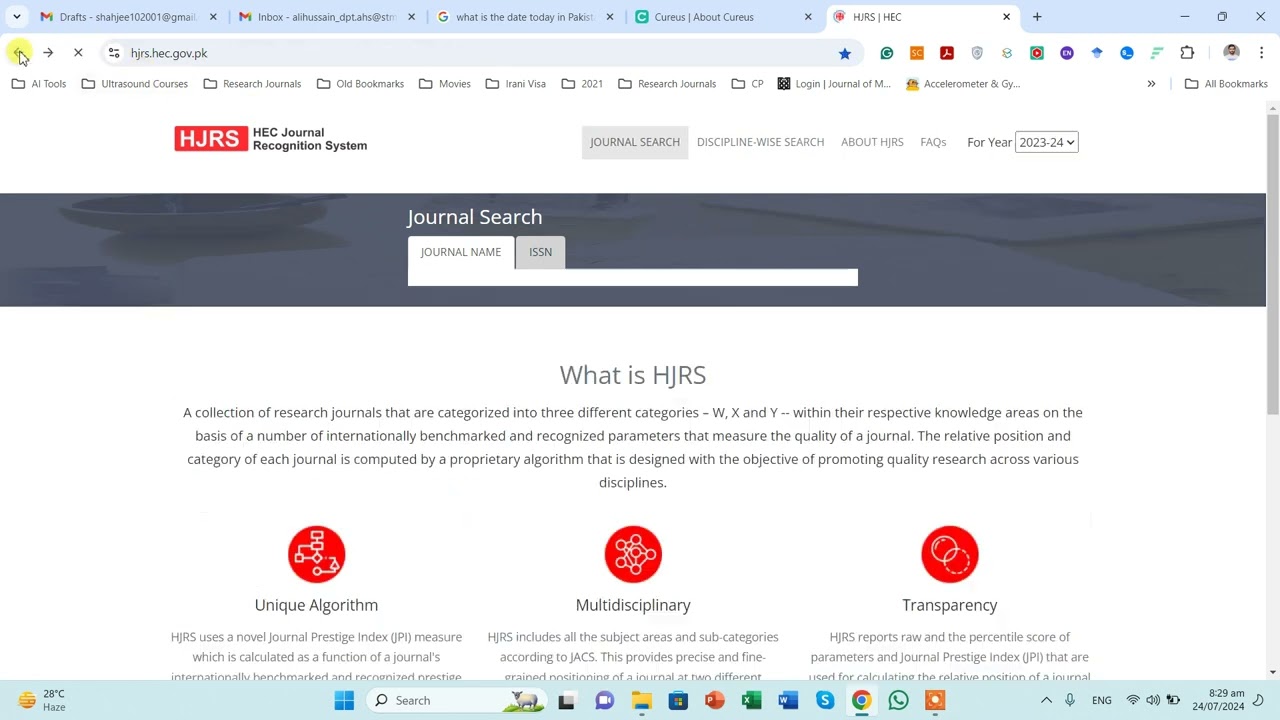Open a new browser tab
This screenshot has width=1280, height=720.
(x=1037, y=17)
